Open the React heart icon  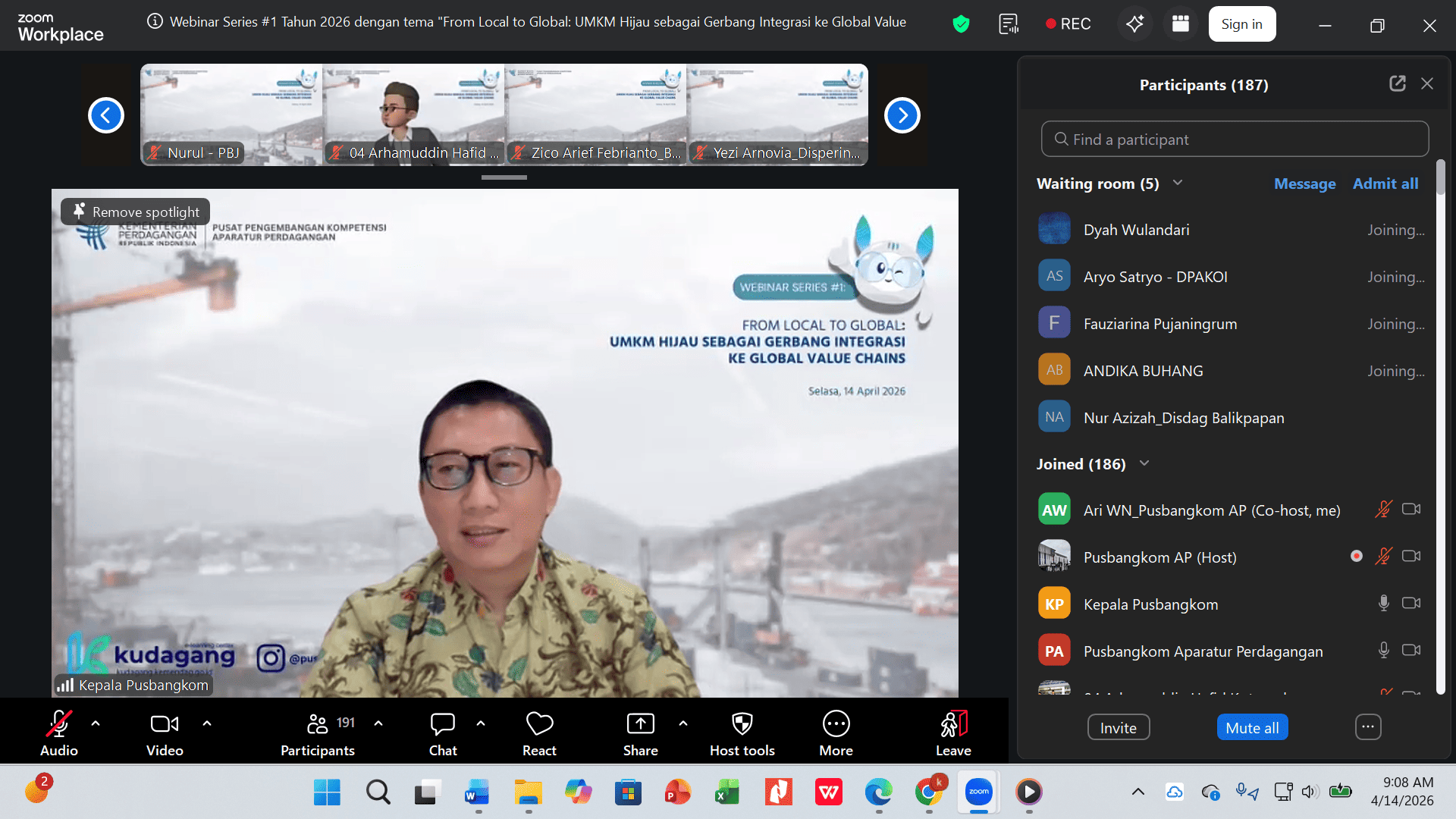pos(539,724)
